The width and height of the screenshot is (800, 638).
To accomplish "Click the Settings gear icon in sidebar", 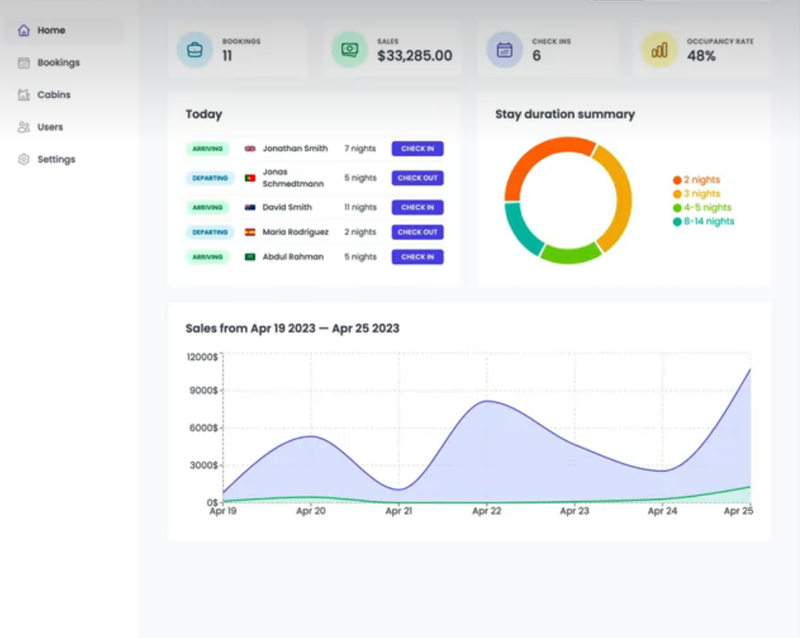I will point(24,159).
